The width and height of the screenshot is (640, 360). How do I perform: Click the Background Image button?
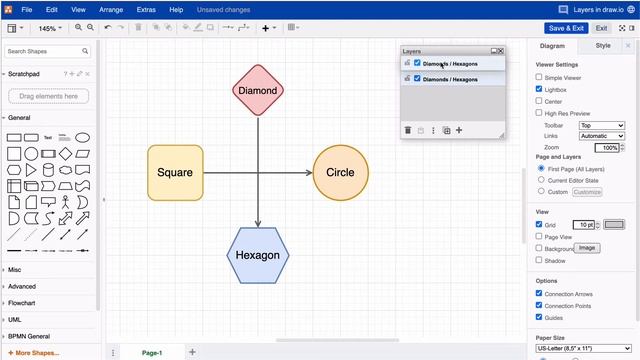coord(587,248)
